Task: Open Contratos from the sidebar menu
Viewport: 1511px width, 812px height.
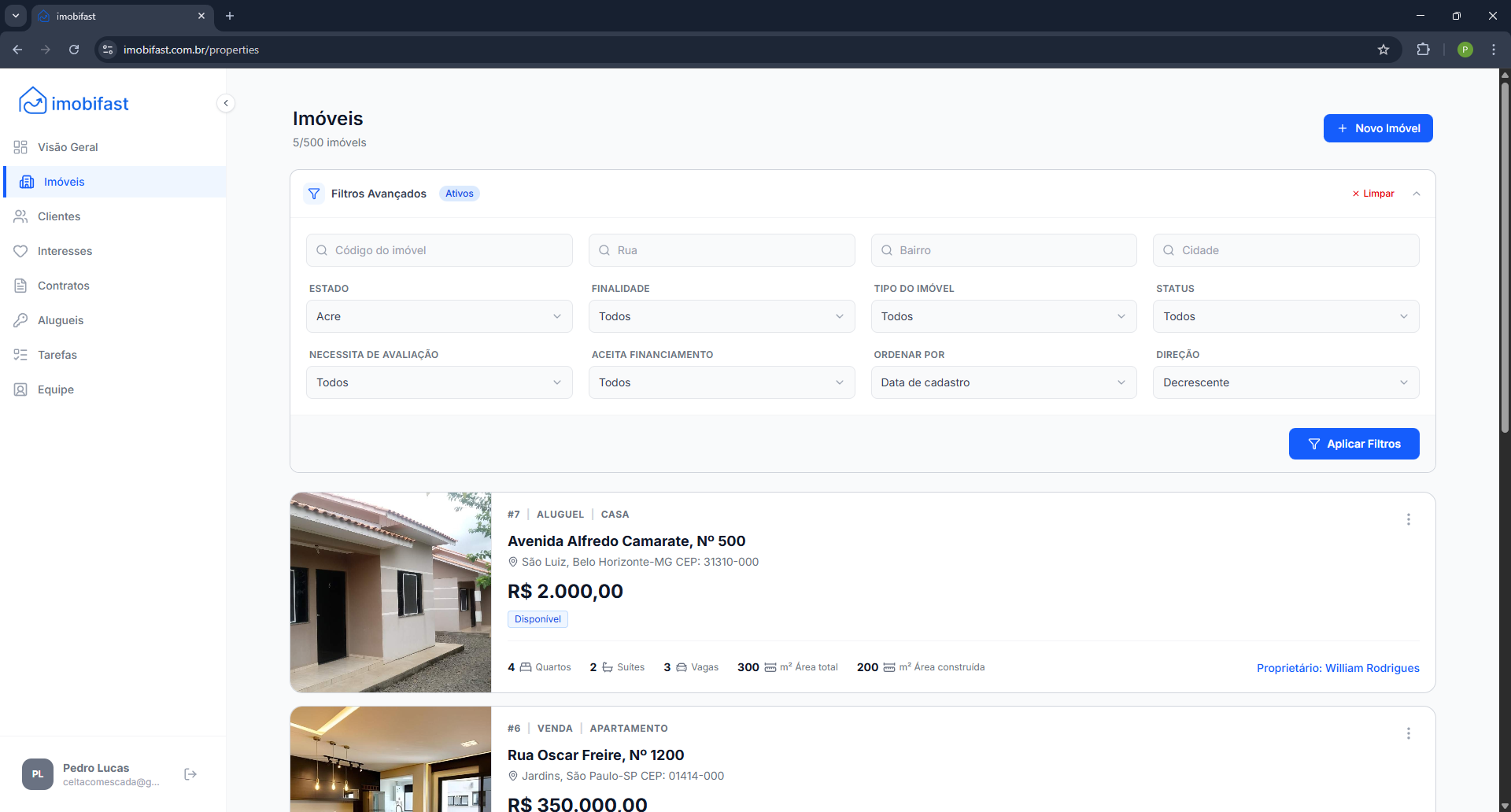Action: [x=63, y=286]
